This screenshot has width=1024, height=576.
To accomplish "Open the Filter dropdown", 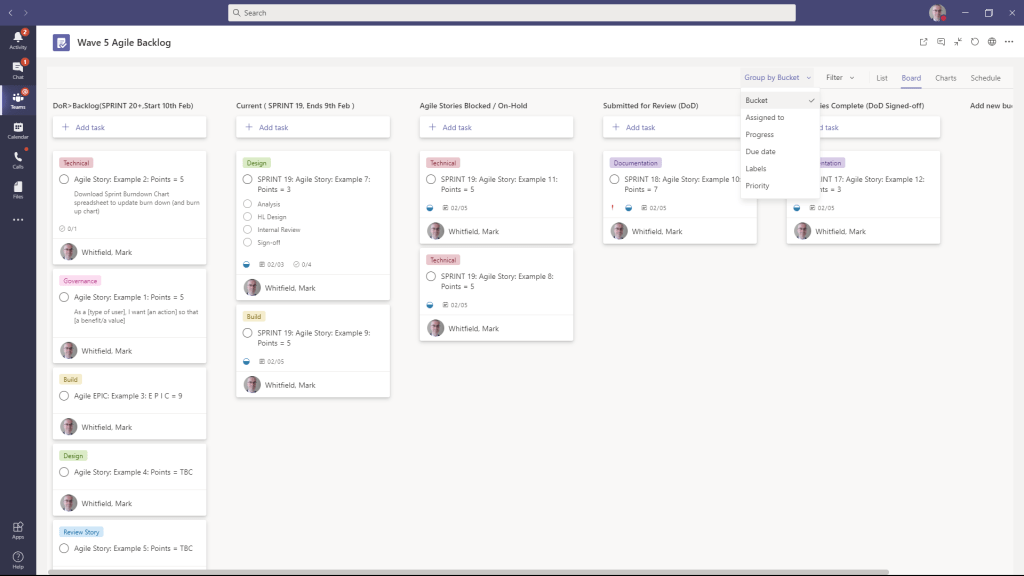I will [838, 77].
